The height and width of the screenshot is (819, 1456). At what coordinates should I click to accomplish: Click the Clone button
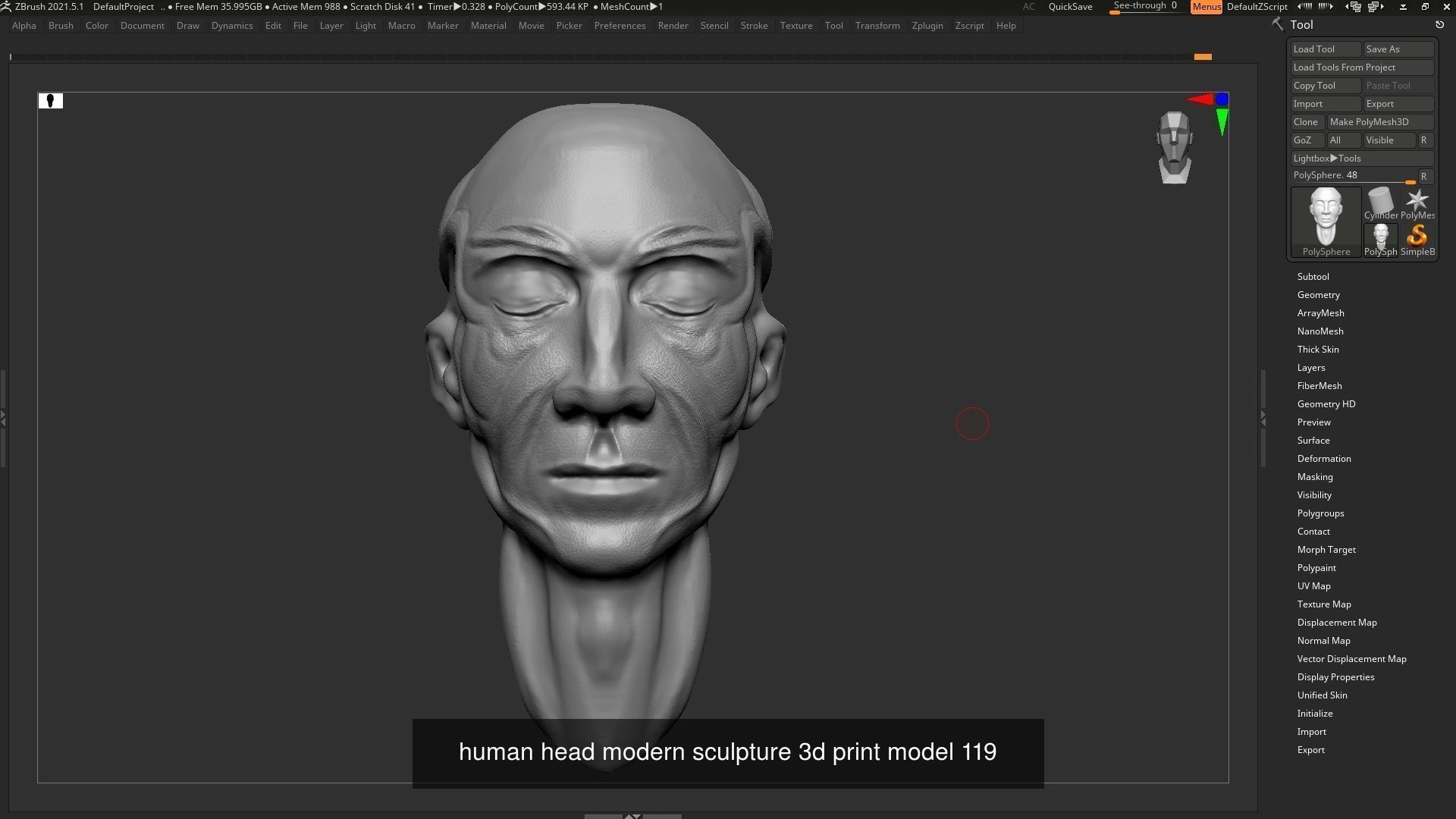coord(1307,122)
